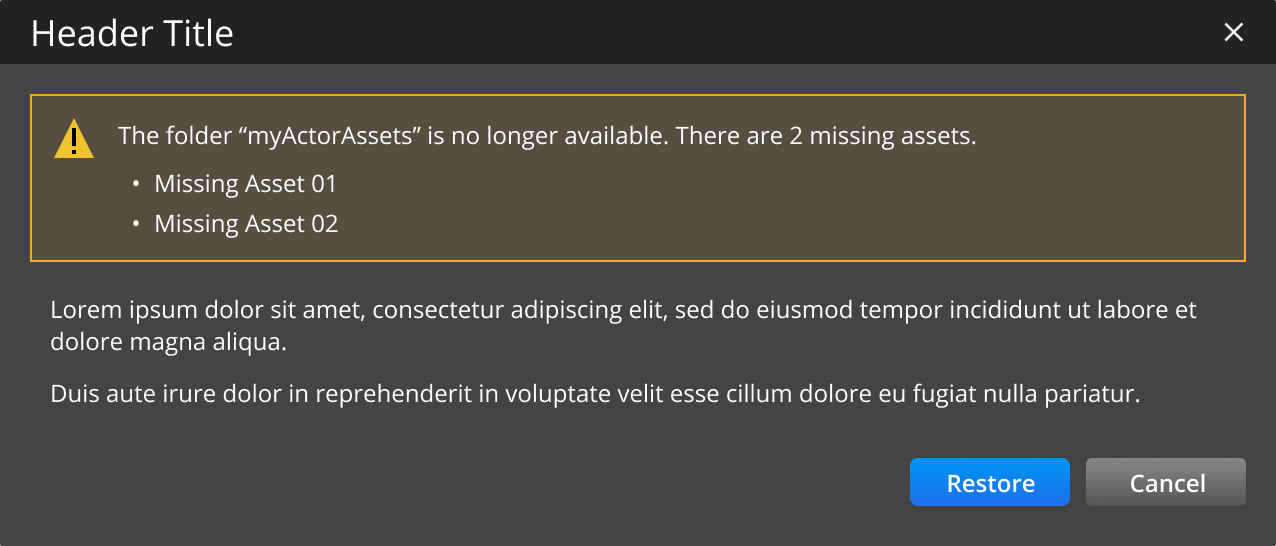Click the Restore button

pyautogui.click(x=989, y=483)
